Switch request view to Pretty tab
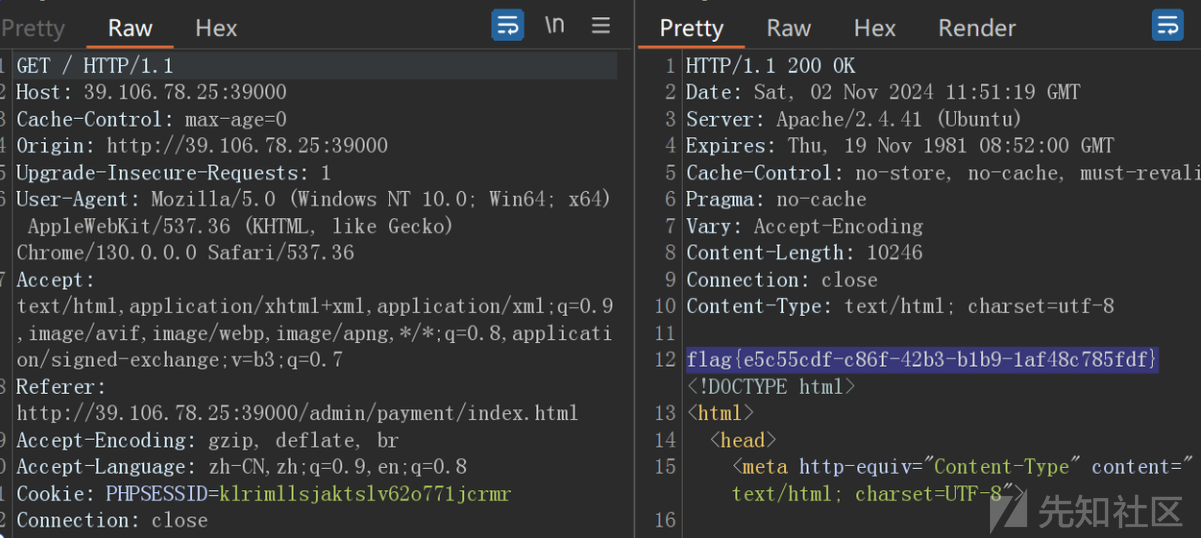 (33, 28)
